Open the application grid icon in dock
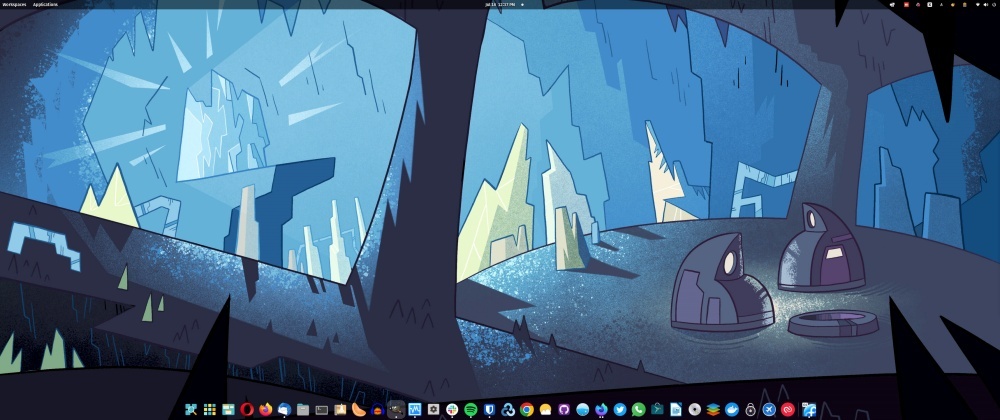 [x=209, y=409]
